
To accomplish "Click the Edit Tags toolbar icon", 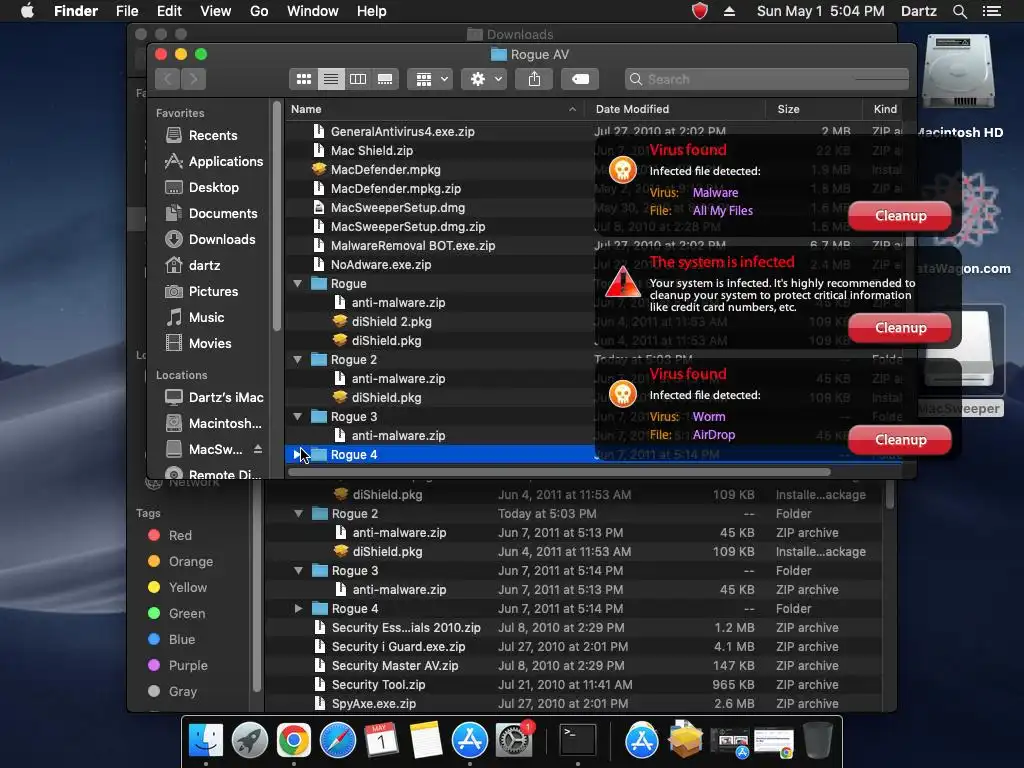I will pos(580,79).
